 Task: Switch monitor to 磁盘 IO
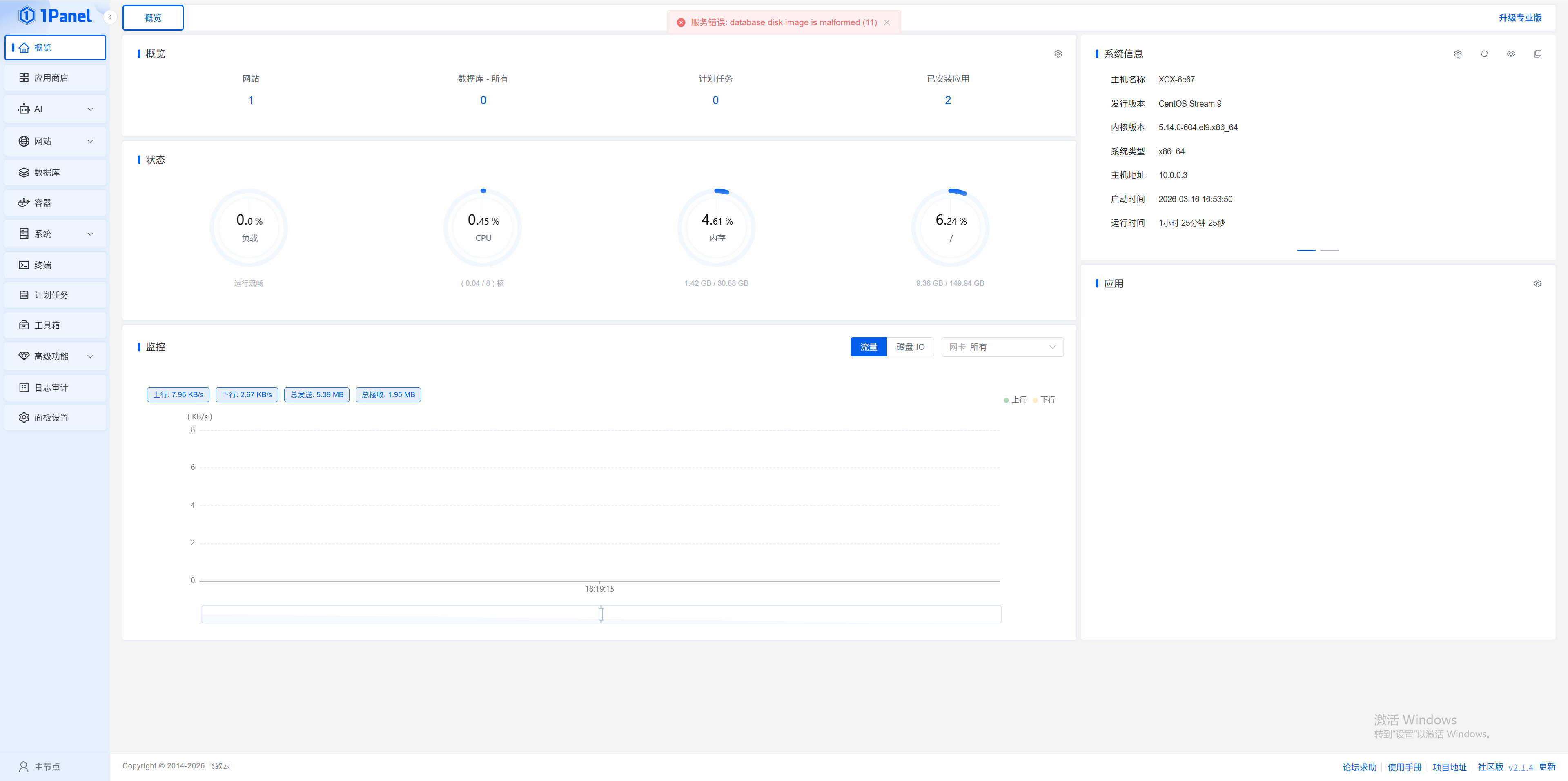click(910, 347)
